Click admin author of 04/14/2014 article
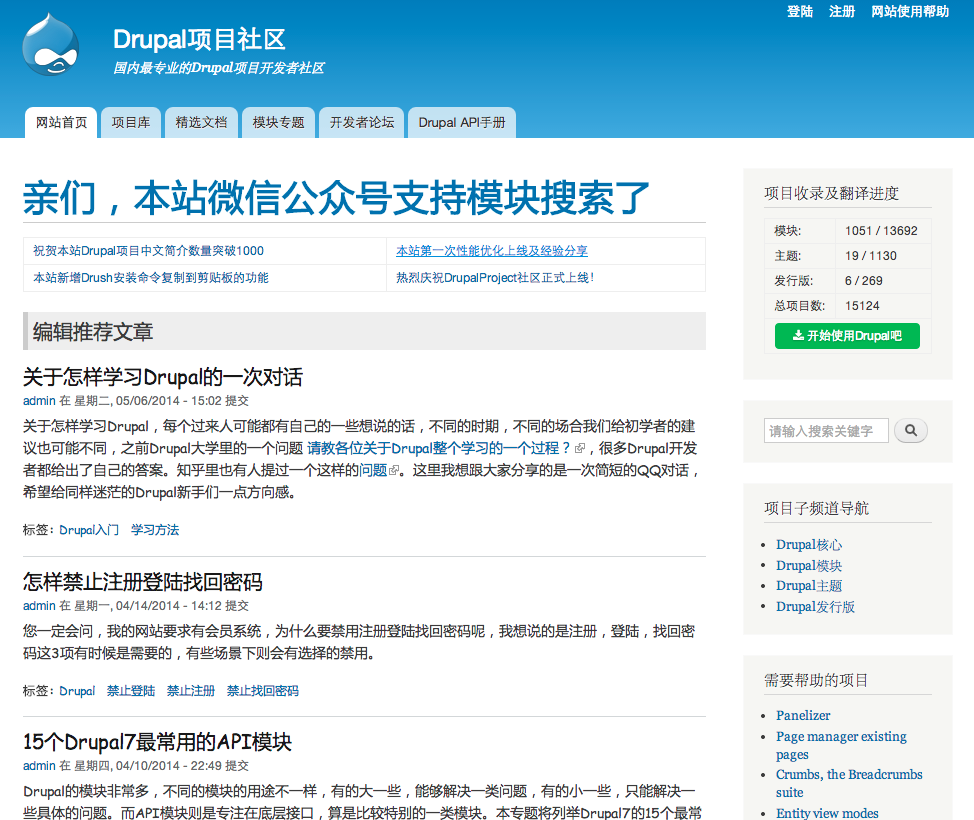 pos(39,606)
